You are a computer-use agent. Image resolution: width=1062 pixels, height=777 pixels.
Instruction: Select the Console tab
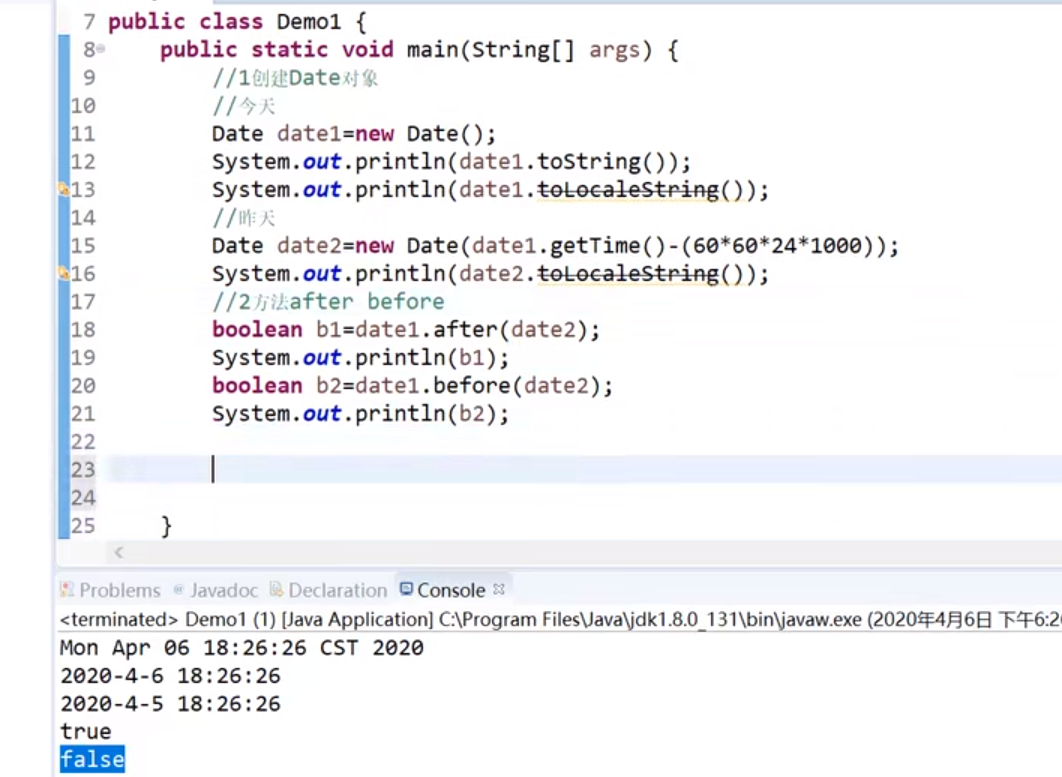pos(451,590)
